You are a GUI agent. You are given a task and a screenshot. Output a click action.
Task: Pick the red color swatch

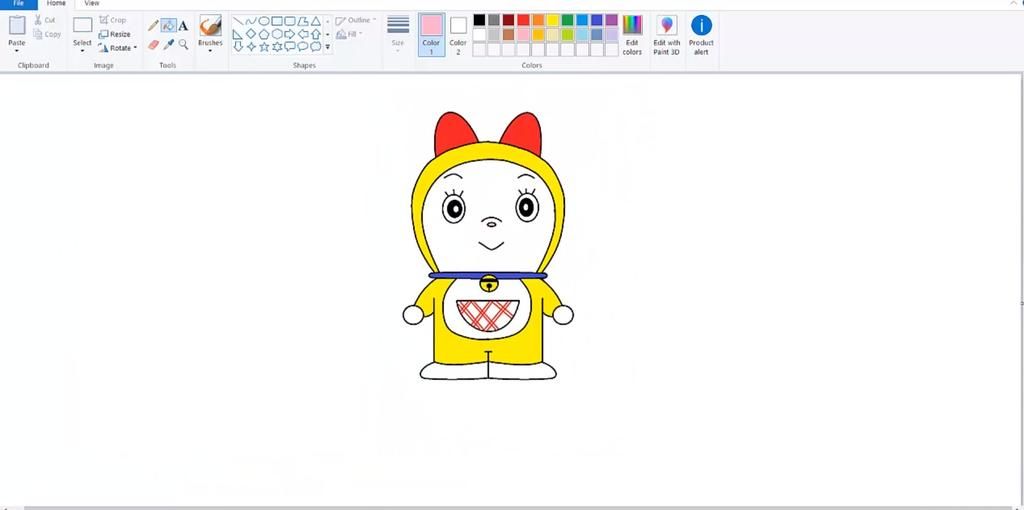pos(523,20)
